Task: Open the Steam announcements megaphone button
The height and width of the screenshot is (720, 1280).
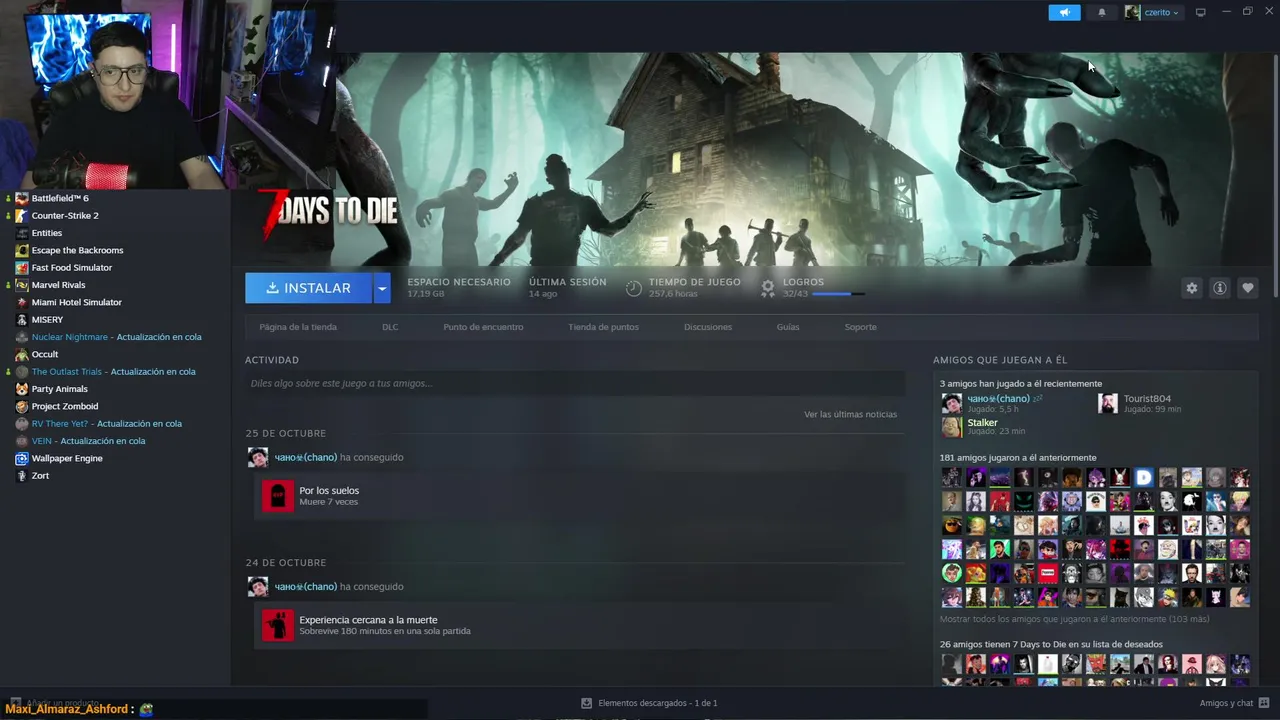Action: (1064, 12)
